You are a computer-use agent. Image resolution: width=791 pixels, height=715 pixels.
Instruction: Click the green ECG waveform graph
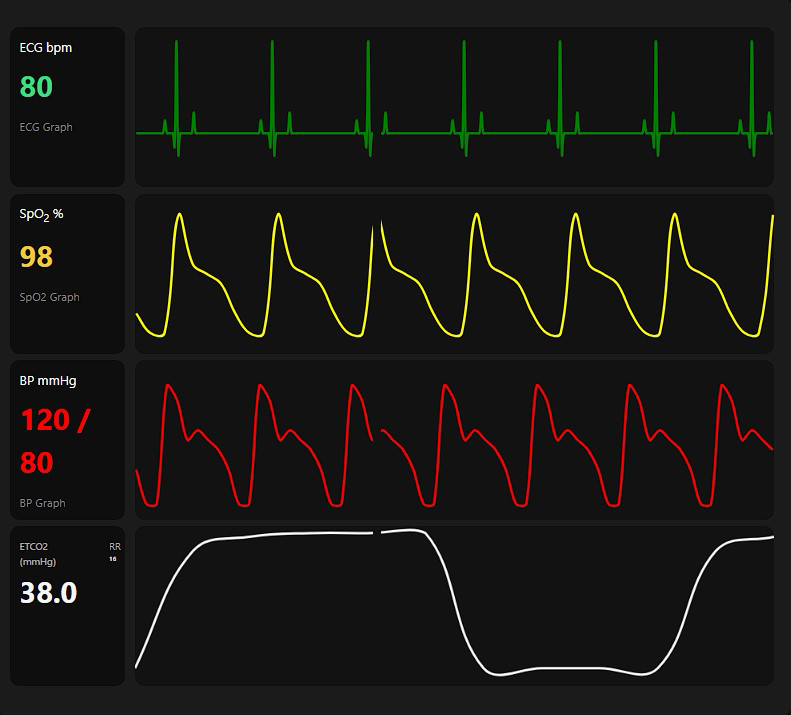(454, 106)
